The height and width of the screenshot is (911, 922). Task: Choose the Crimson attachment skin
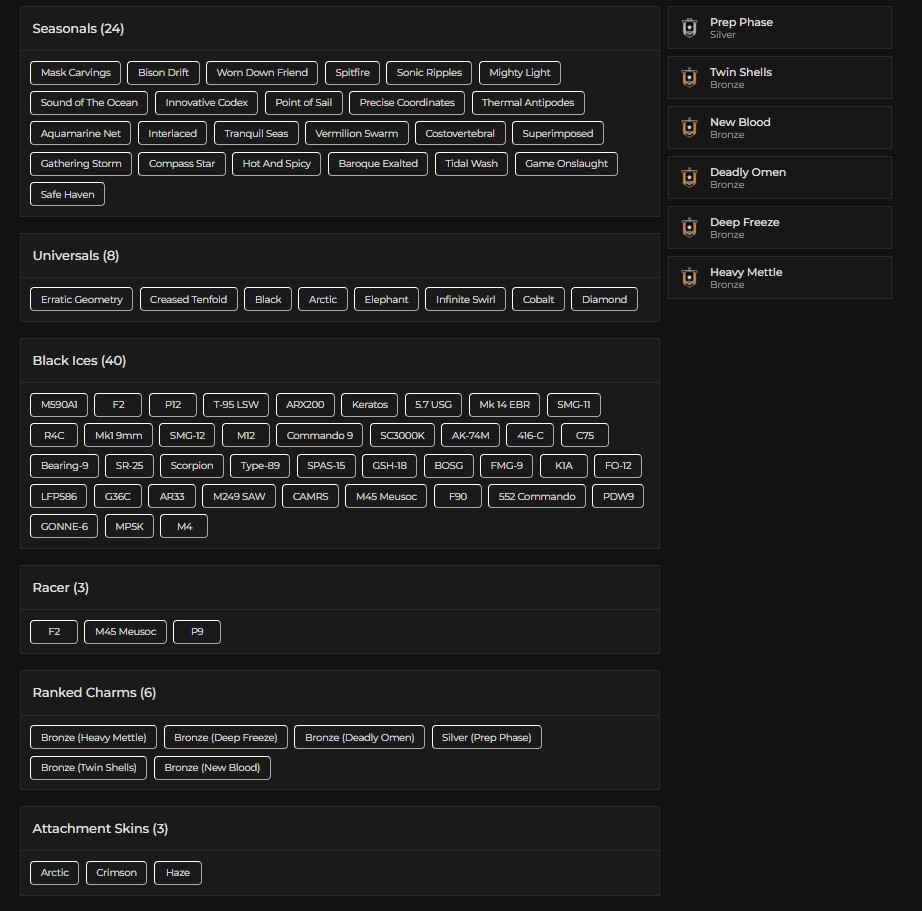click(116, 872)
